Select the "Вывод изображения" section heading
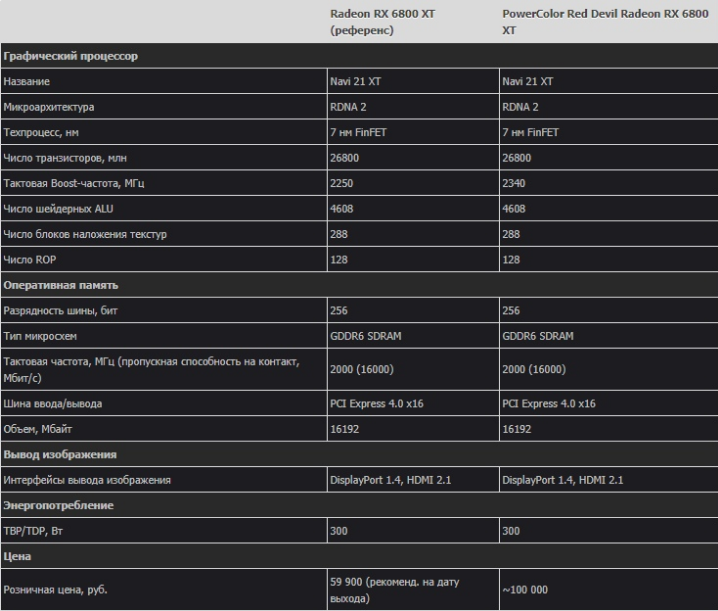The width and height of the screenshot is (718, 611). pyautogui.click(x=60, y=454)
